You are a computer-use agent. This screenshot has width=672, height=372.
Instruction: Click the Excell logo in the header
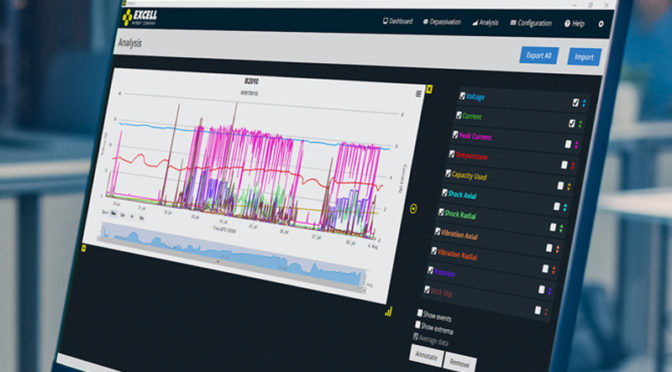point(140,18)
